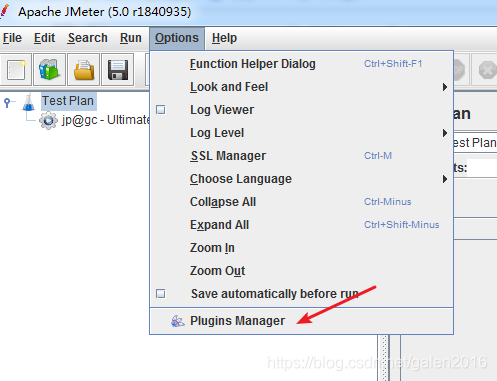Select Test Plan in the tree
497x381 pixels.
point(68,101)
